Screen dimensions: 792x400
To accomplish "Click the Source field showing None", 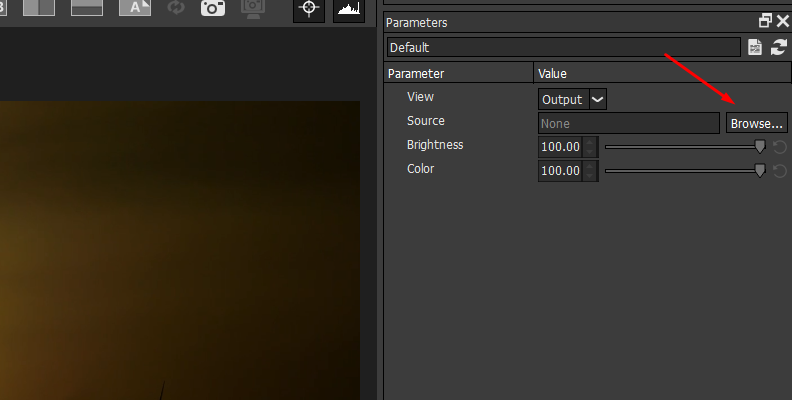I will point(629,123).
